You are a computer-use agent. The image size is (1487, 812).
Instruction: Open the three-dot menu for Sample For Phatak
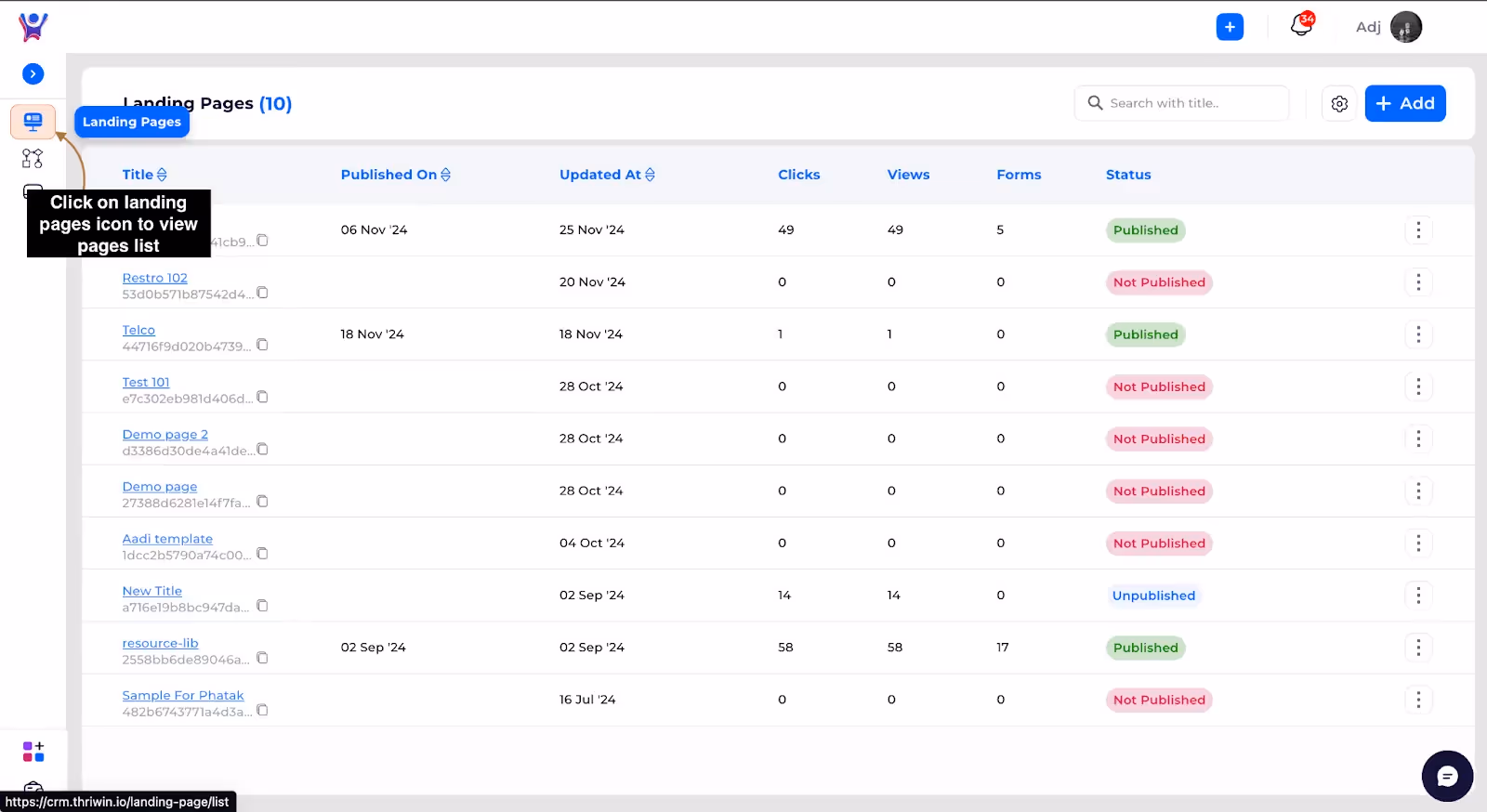[x=1418, y=700]
